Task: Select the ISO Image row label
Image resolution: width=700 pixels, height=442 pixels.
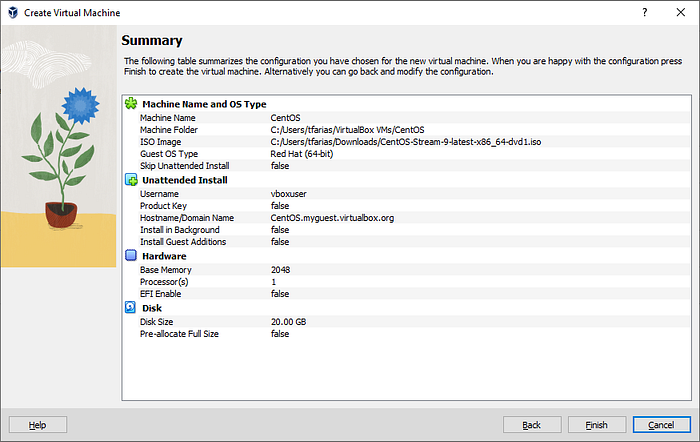Action: (160, 142)
